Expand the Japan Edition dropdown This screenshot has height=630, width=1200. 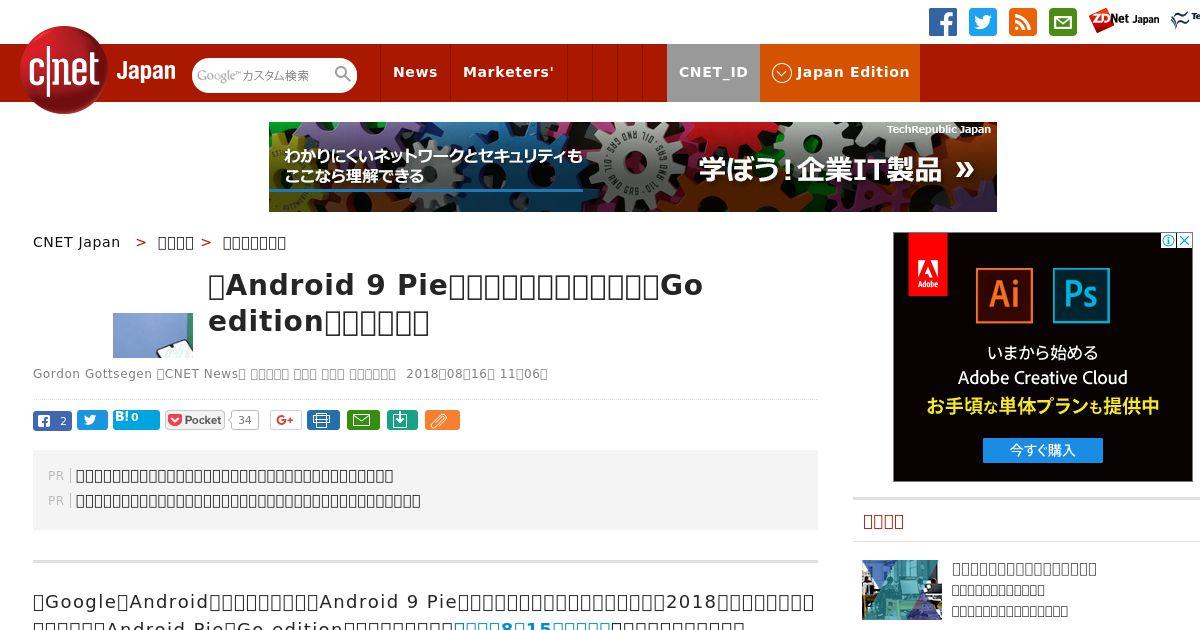click(840, 72)
